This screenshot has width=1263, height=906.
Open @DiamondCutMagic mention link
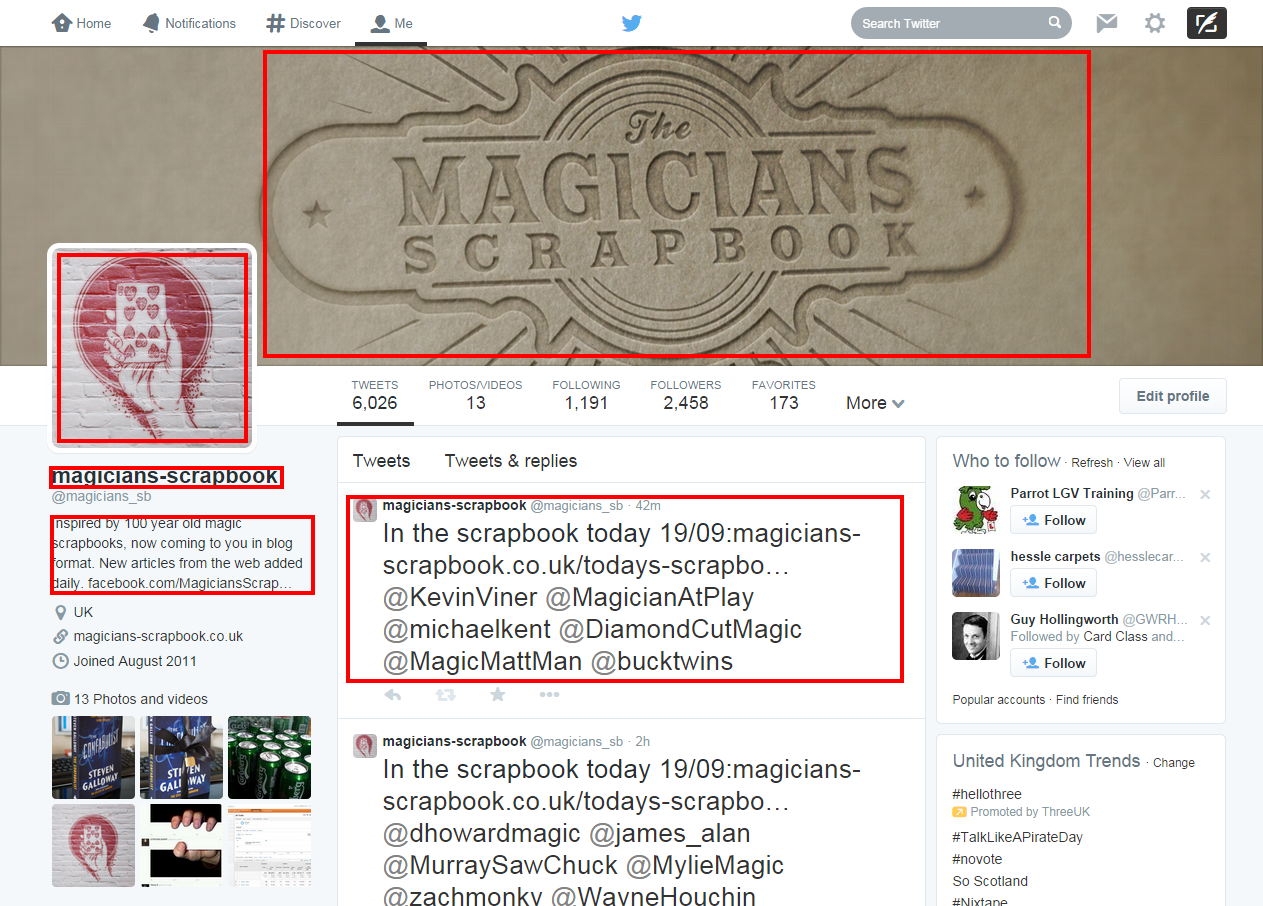click(680, 630)
